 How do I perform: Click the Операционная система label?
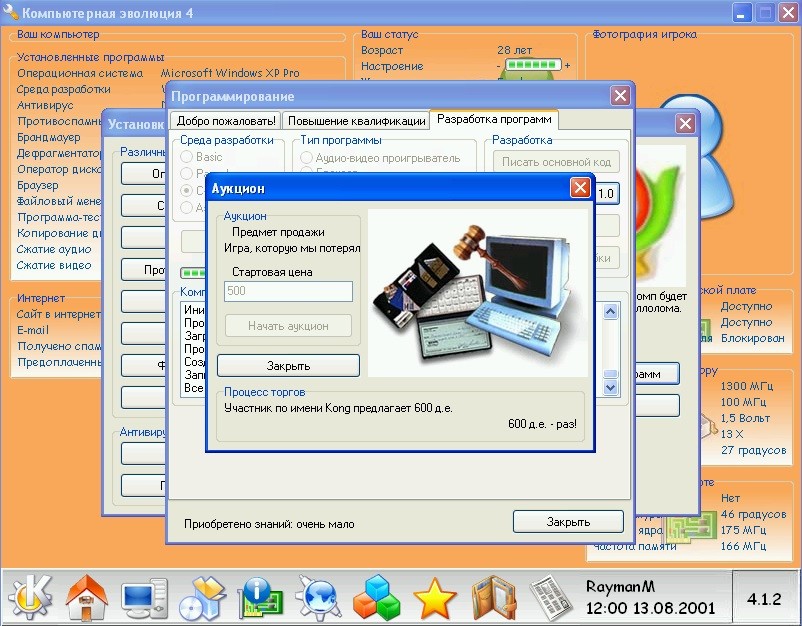pos(80,73)
